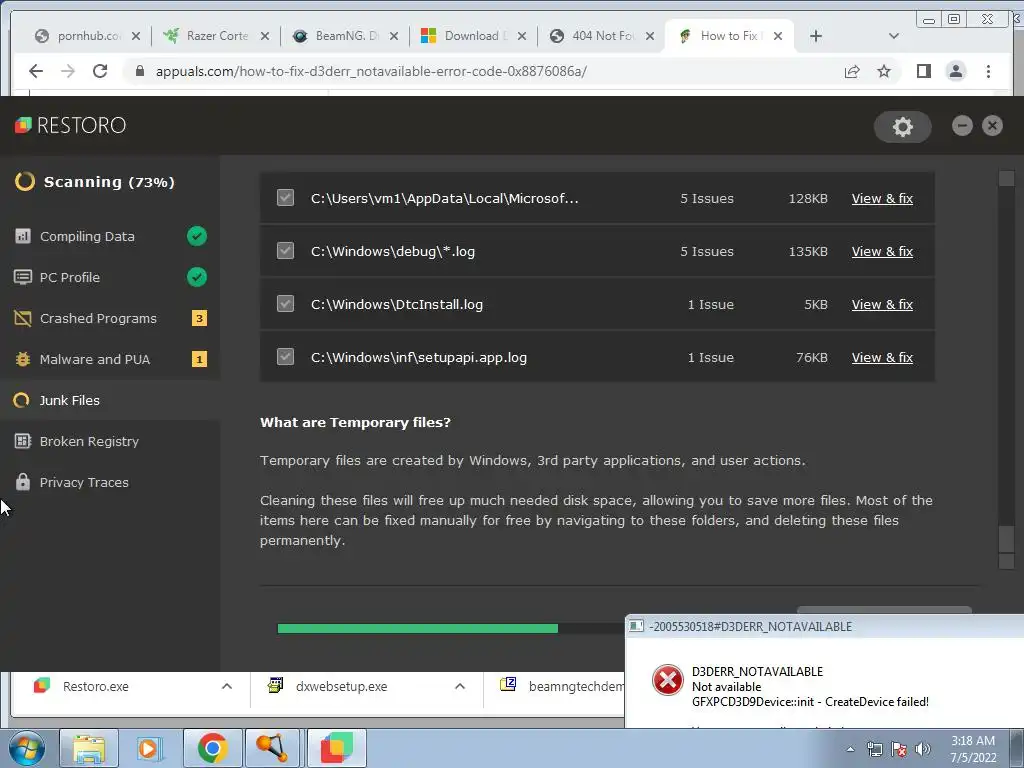Switch to 404 Not Found tab
Viewport: 1024px width, 768px height.
(x=601, y=36)
